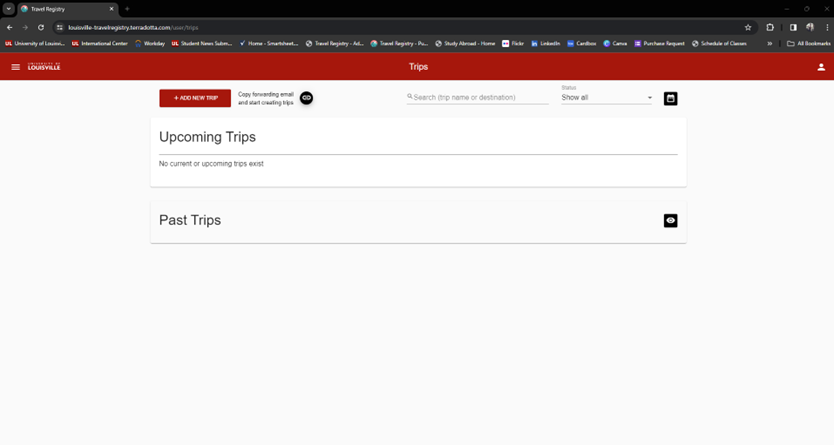This screenshot has height=445, width=834.
Task: Open Schedule of Classes bookmark
Action: pos(719,44)
